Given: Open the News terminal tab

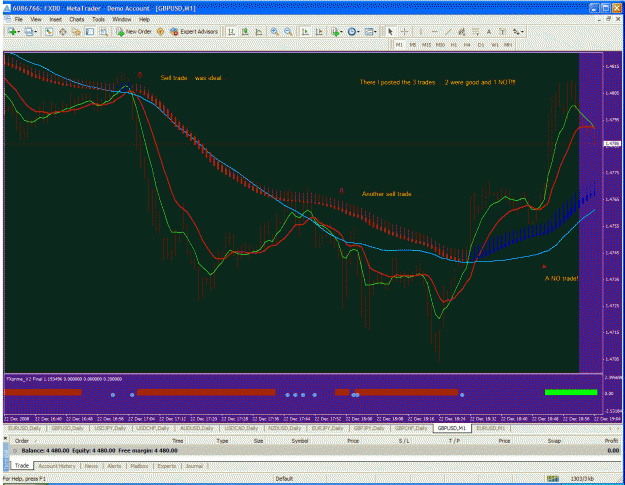Looking at the screenshot, I should (91, 466).
